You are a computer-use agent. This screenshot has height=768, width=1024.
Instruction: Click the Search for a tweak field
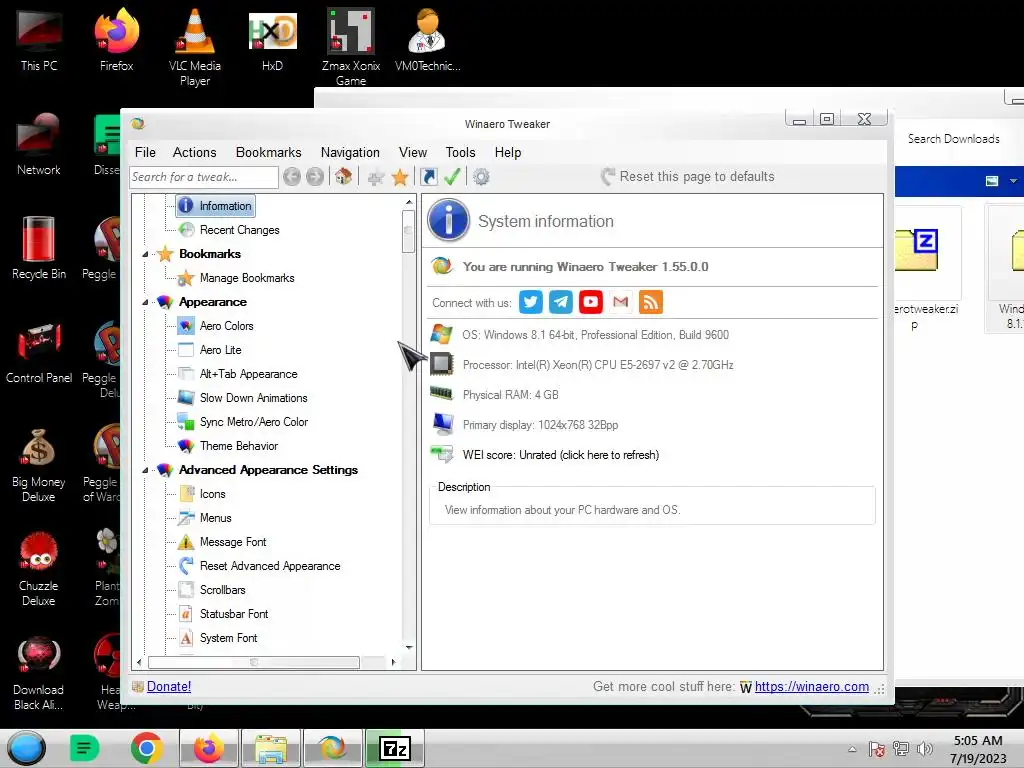click(204, 177)
